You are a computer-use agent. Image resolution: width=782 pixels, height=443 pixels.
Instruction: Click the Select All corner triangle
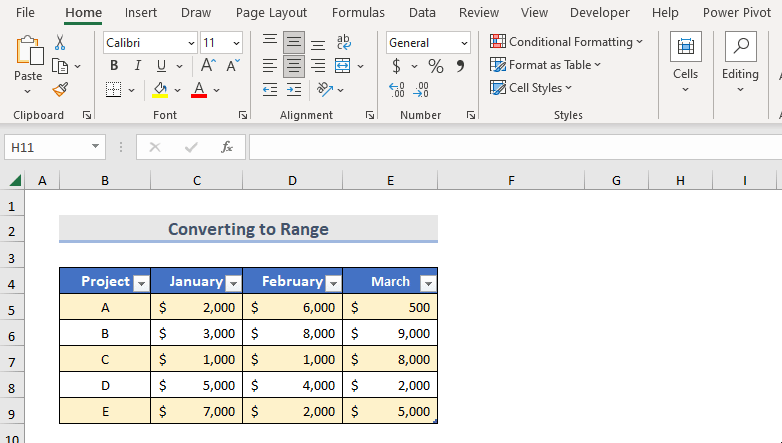[15, 181]
